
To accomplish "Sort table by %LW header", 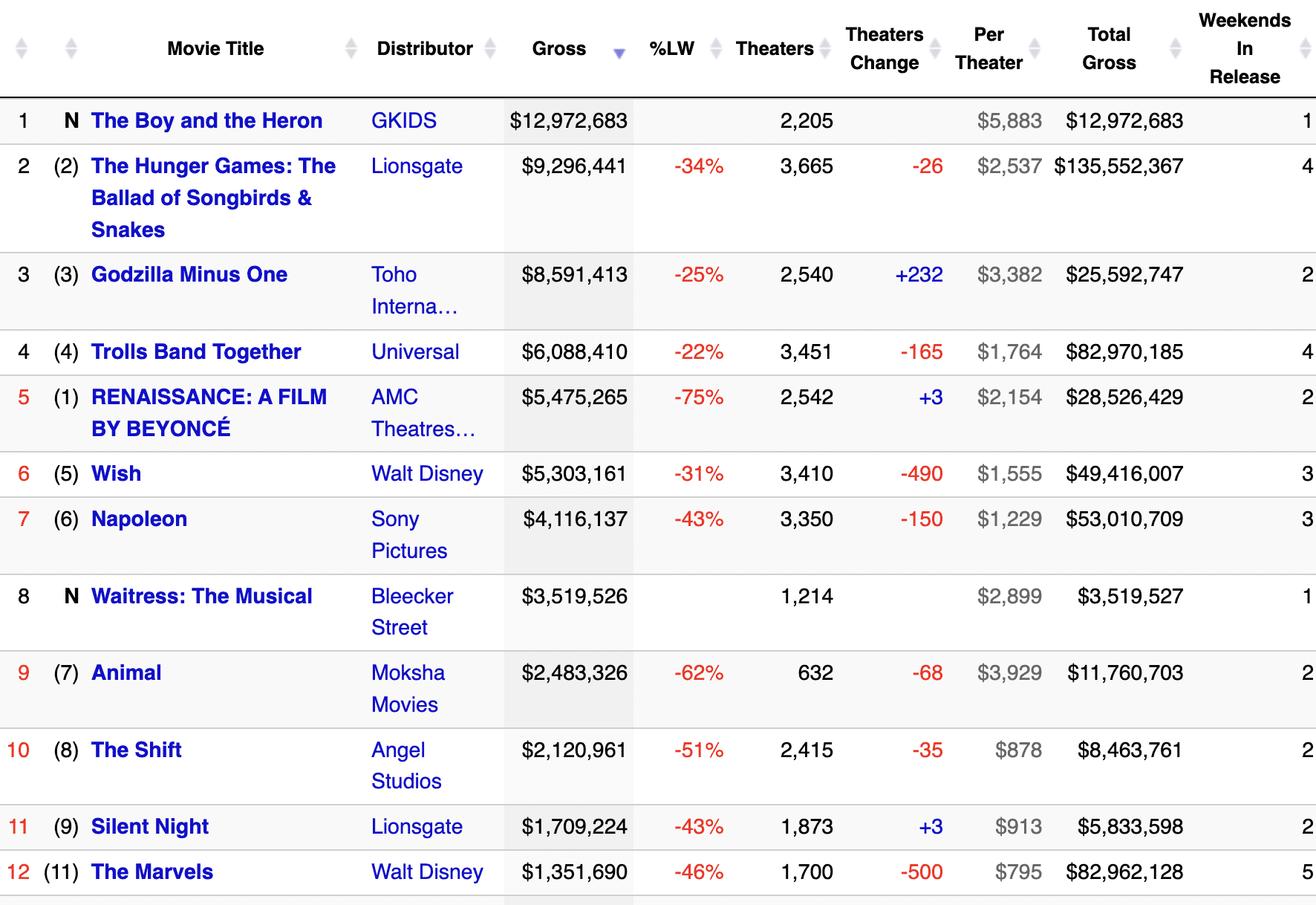I will 671,48.
